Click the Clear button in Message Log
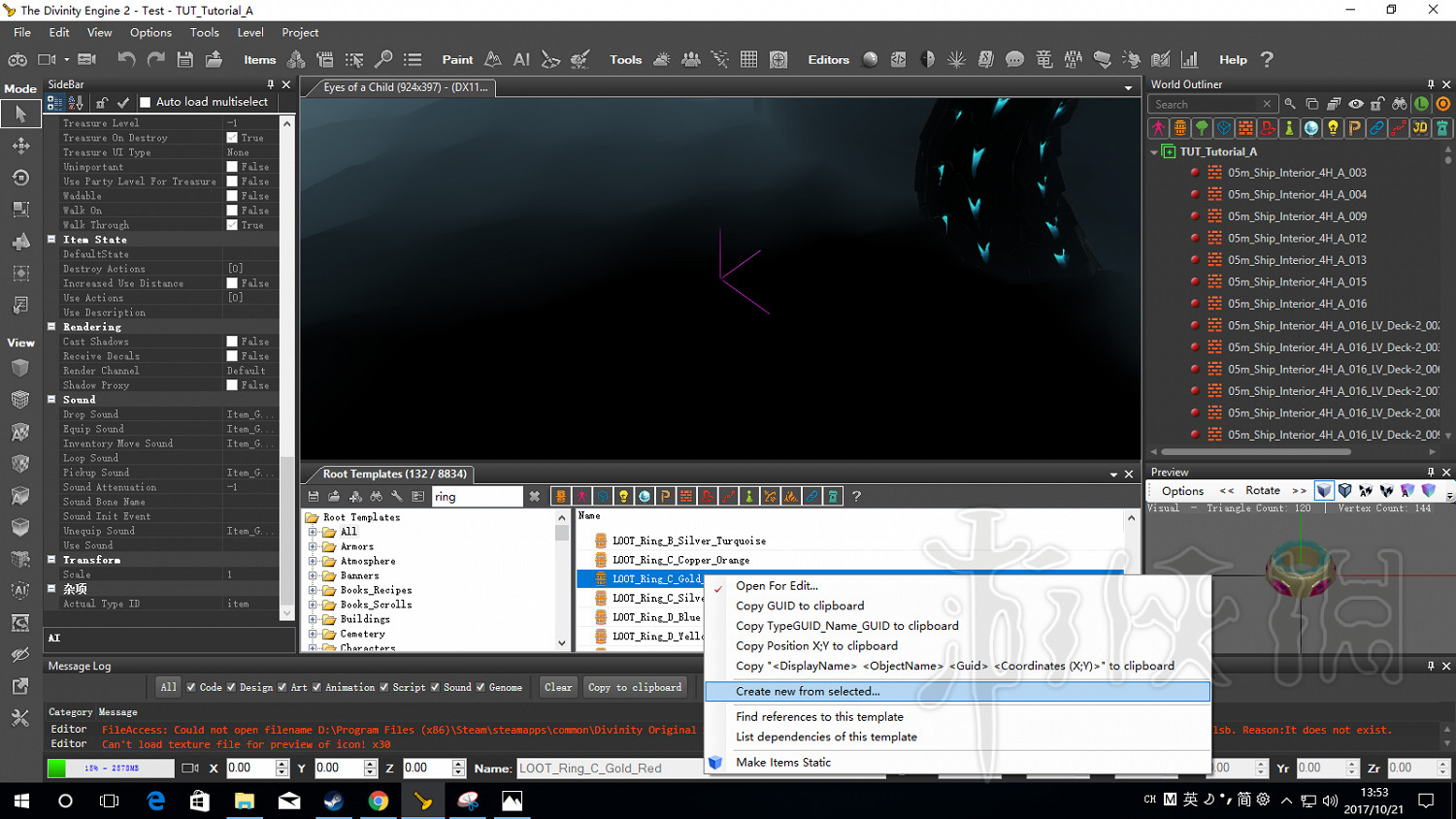The height and width of the screenshot is (819, 1456). point(558,687)
